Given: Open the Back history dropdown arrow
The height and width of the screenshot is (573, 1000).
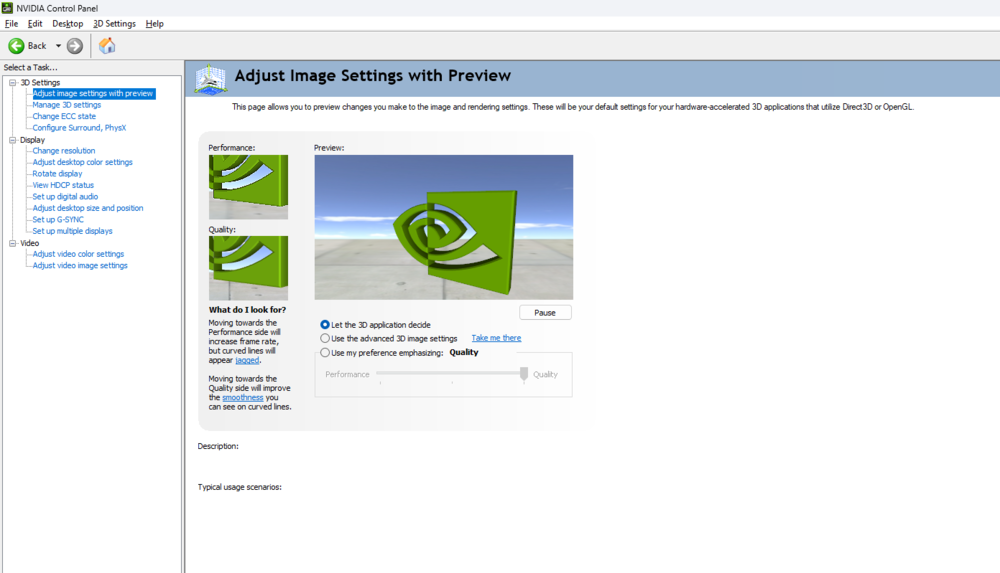Looking at the screenshot, I should tap(58, 46).
